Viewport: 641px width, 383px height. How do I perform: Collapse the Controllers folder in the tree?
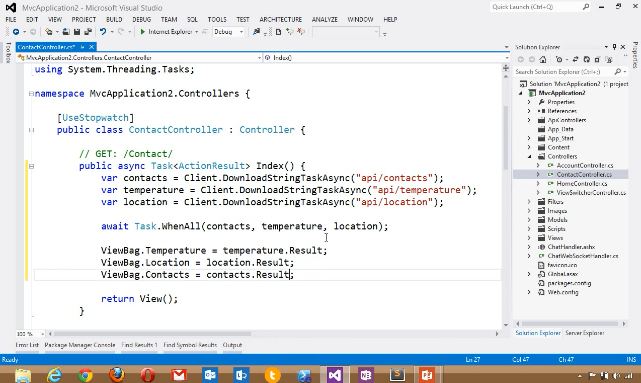(x=529, y=157)
